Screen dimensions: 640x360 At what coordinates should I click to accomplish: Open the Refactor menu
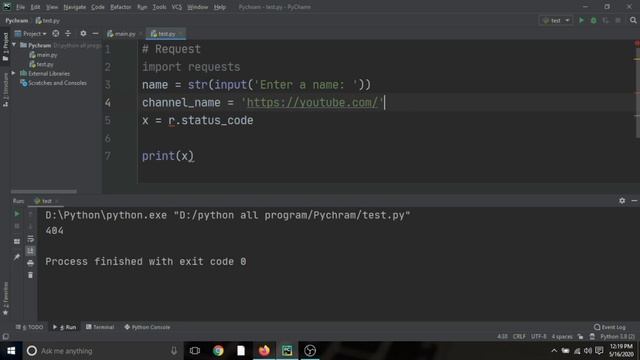121,7
